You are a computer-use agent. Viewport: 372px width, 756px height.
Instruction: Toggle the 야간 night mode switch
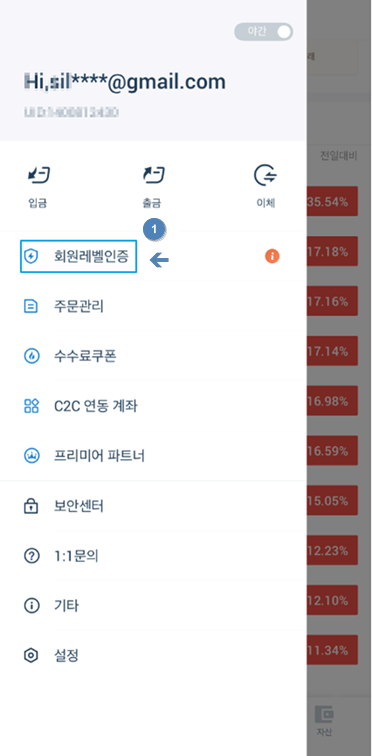point(264,32)
